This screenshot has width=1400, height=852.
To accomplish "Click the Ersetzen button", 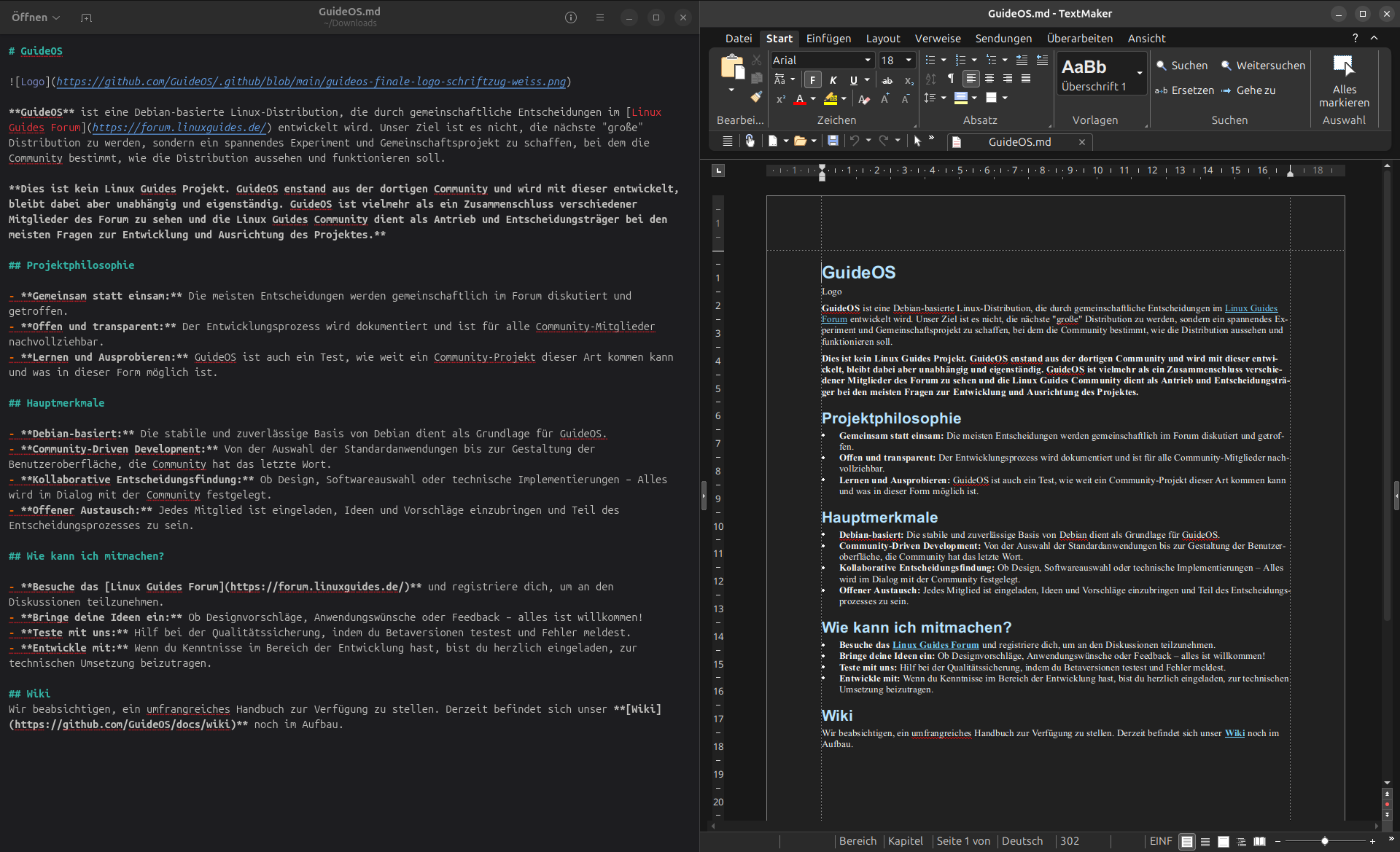I will click(1184, 90).
